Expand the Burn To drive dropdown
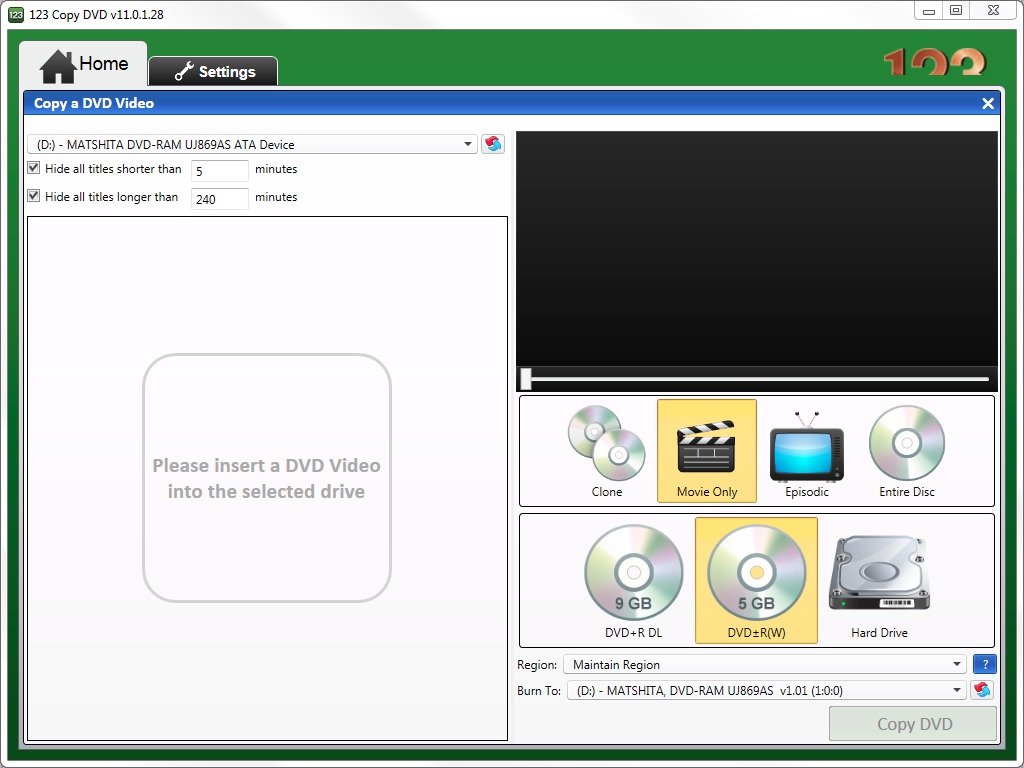This screenshot has width=1024, height=768. click(x=767, y=690)
